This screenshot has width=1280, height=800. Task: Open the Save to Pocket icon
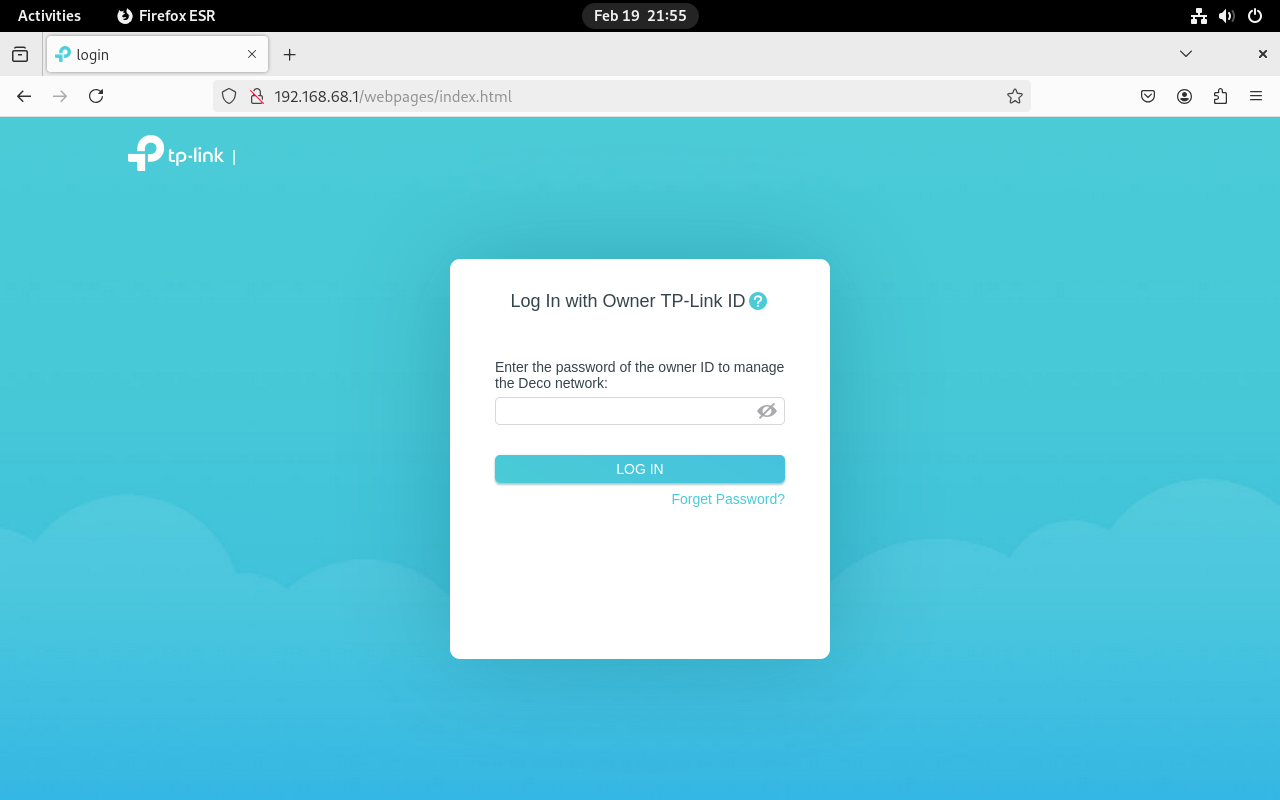point(1148,96)
